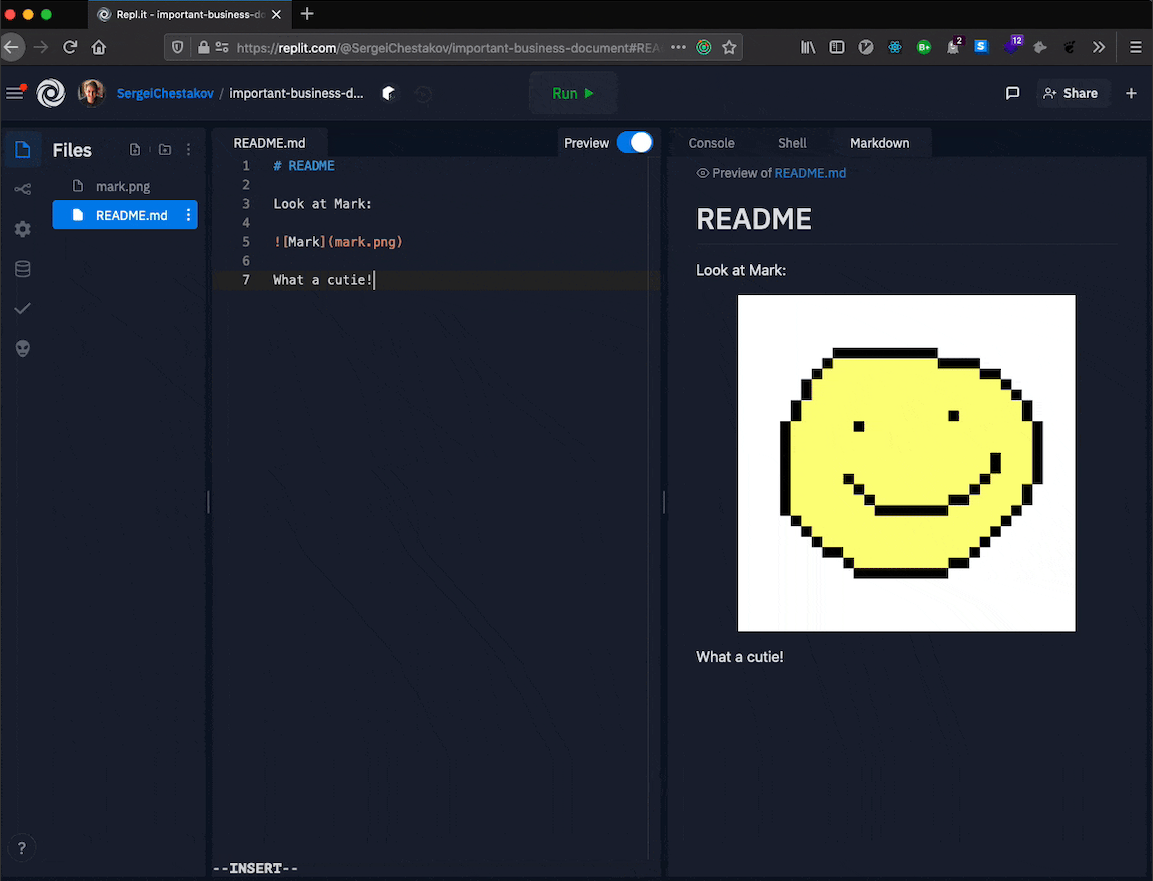Select the Version Control sidebar icon
This screenshot has width=1153, height=881.
[22, 188]
